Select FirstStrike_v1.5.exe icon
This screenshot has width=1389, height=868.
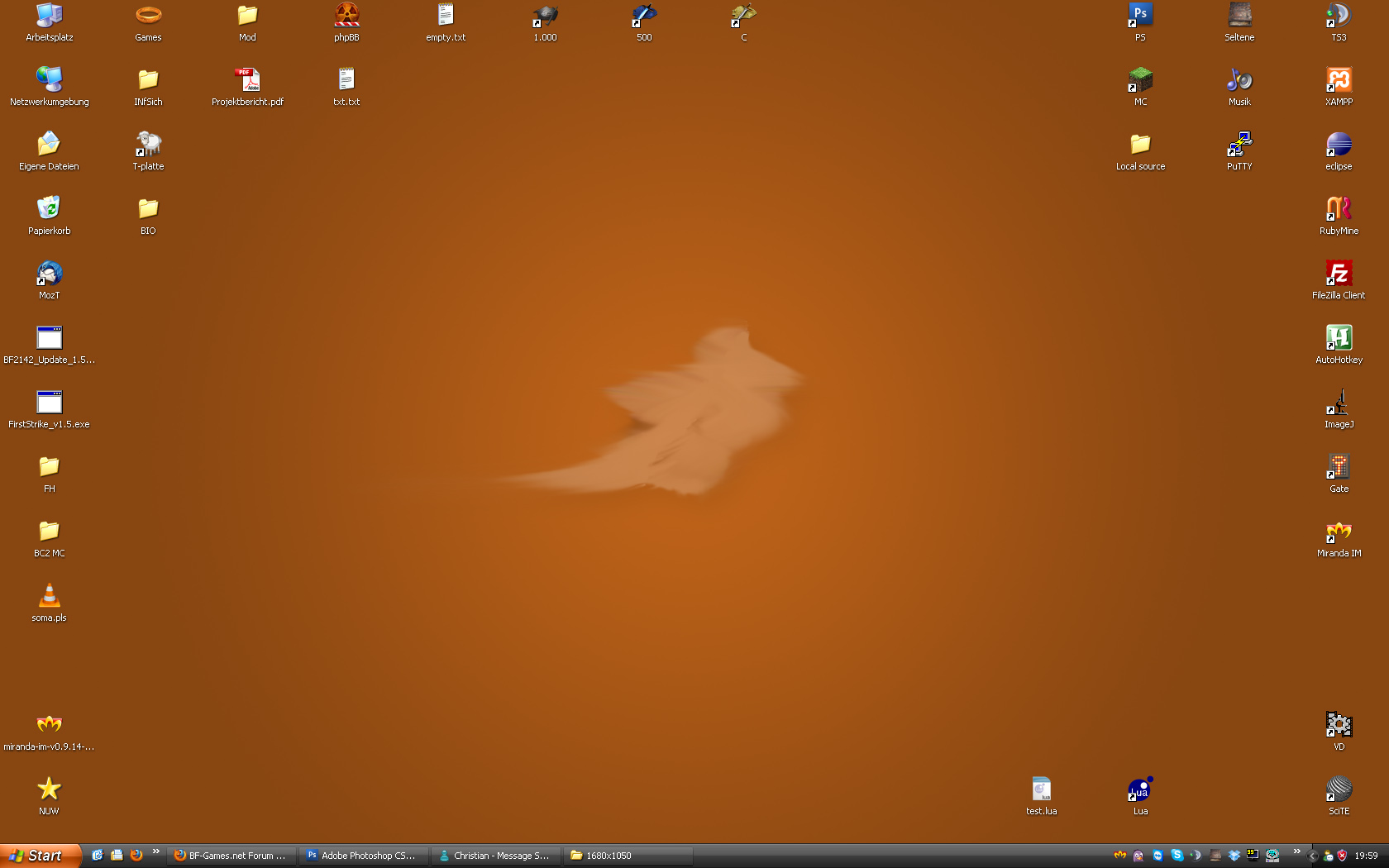coord(50,408)
